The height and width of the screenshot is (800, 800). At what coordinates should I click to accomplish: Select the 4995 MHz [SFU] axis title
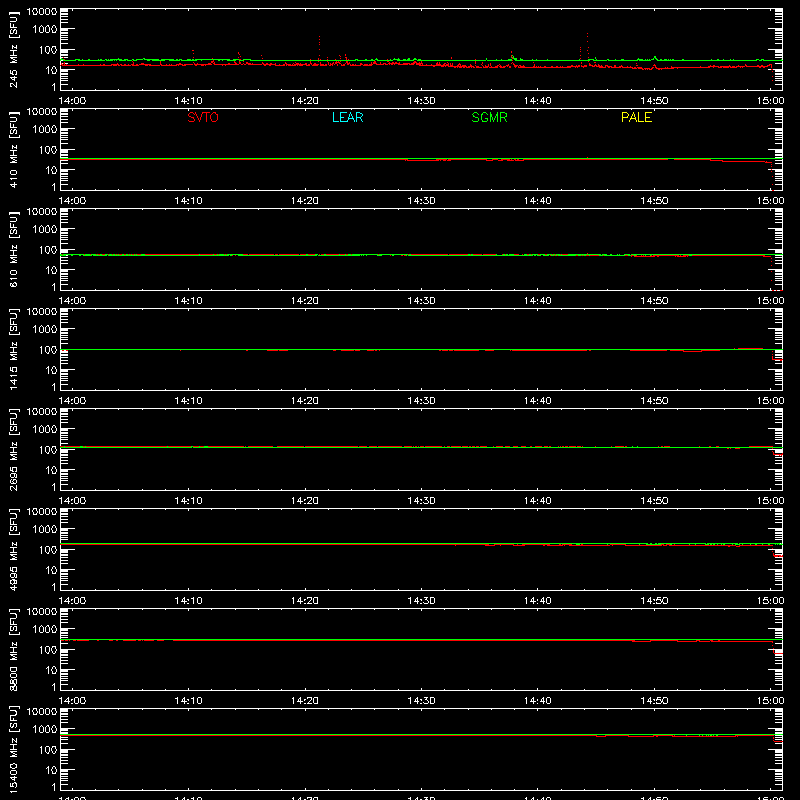click(x=13, y=549)
